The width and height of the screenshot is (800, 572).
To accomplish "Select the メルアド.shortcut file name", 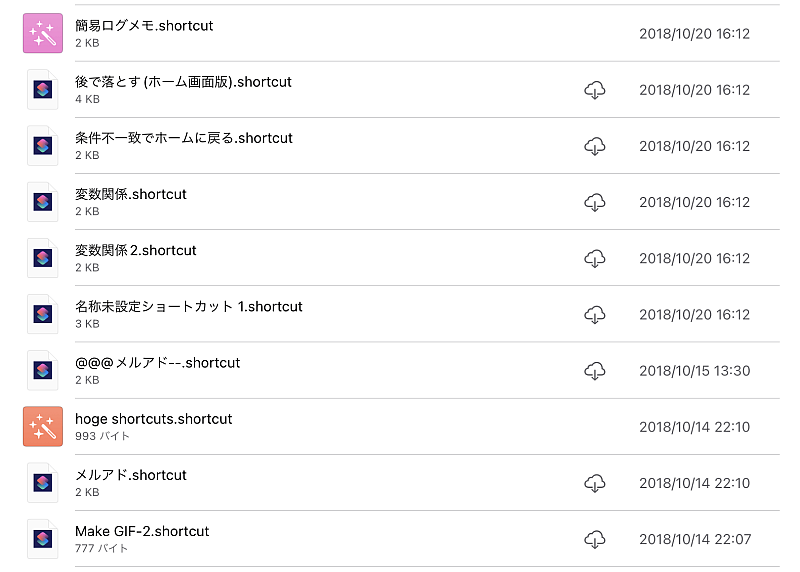I will 131,475.
